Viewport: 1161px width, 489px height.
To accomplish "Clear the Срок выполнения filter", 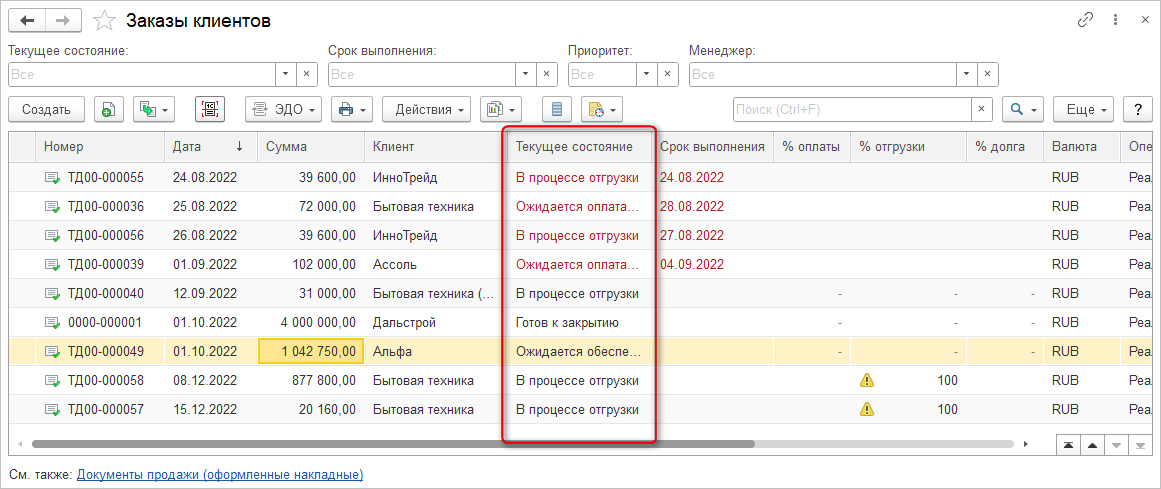I will coord(546,75).
